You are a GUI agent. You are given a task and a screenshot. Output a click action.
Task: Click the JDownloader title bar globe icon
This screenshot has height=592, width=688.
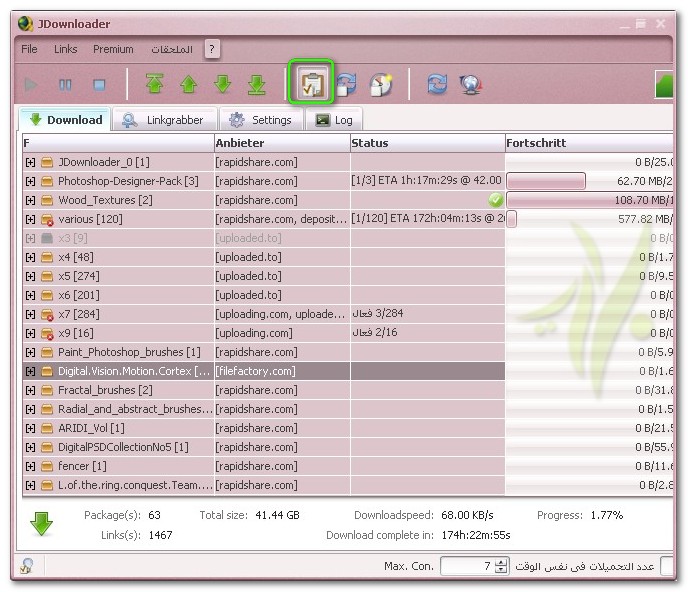(26, 24)
